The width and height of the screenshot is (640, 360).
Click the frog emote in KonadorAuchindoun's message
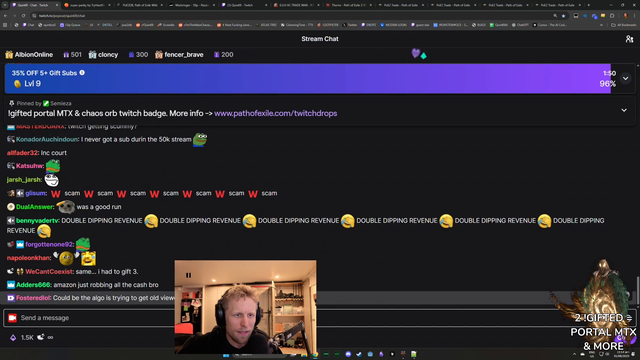point(200,139)
